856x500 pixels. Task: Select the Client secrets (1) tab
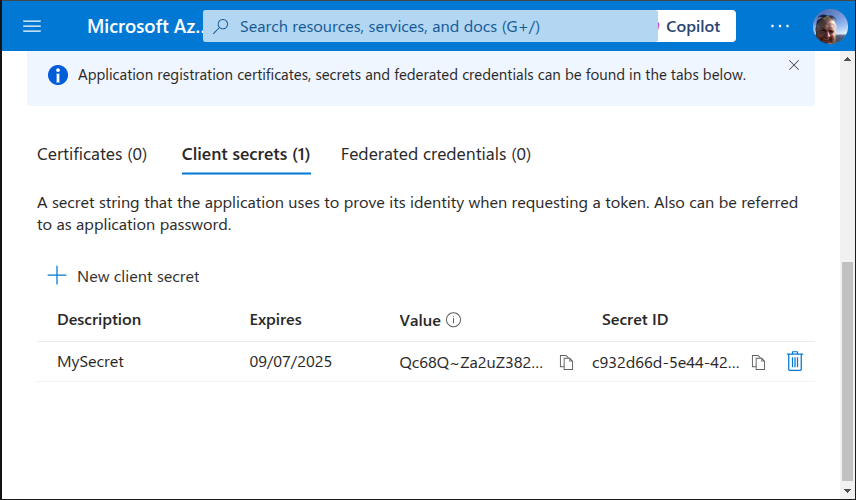click(x=246, y=154)
